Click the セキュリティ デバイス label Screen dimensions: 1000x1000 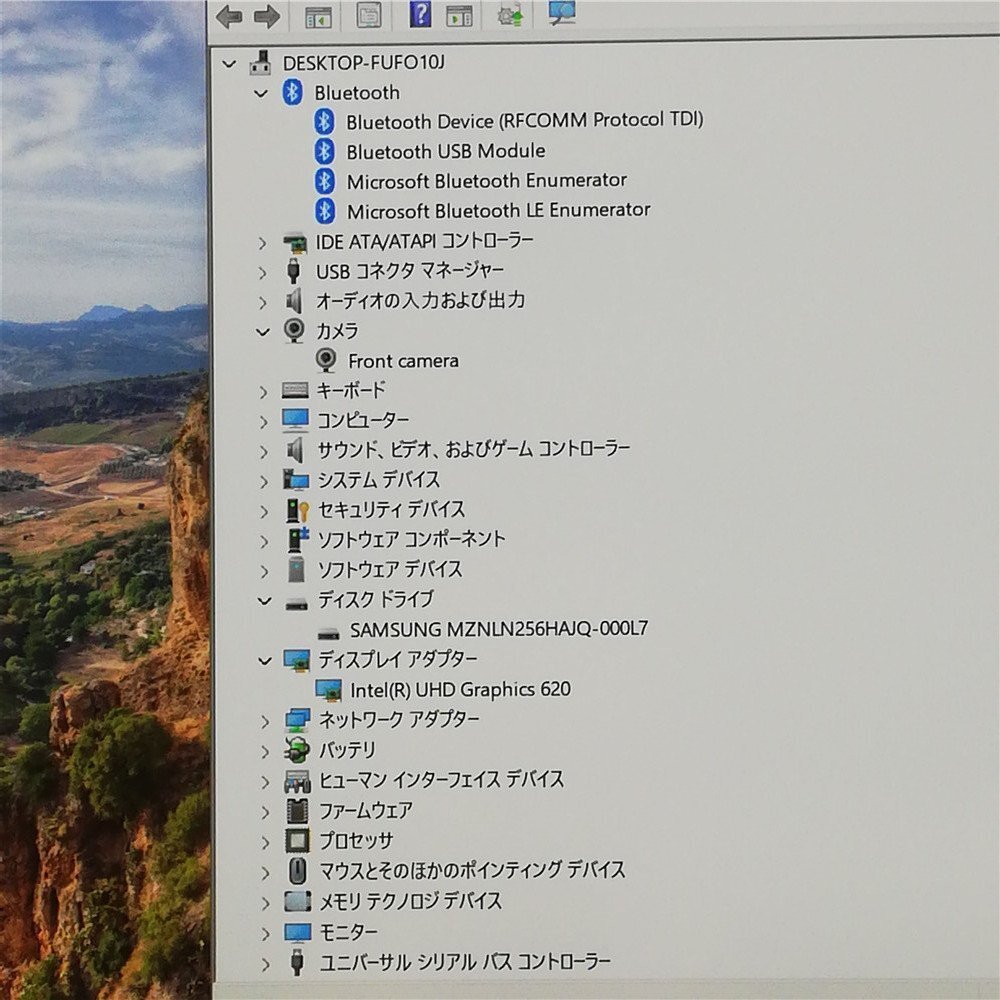point(392,510)
